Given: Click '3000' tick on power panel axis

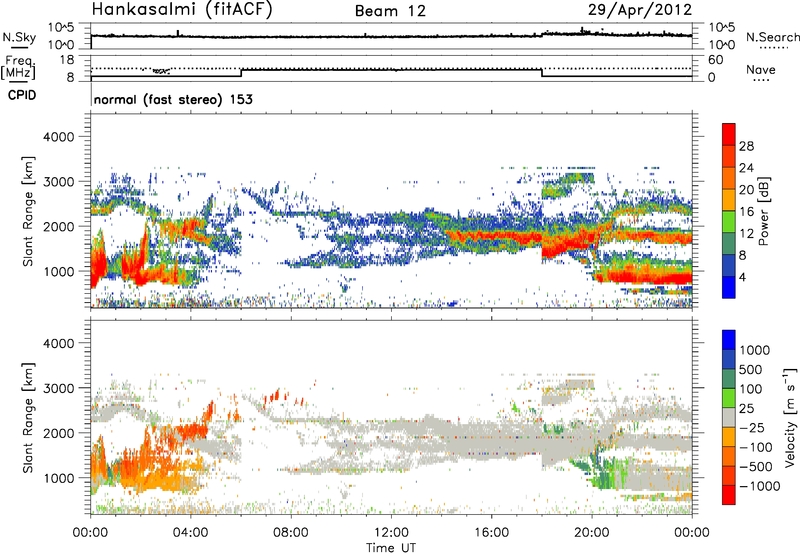Looking at the screenshot, I should pos(58,182).
